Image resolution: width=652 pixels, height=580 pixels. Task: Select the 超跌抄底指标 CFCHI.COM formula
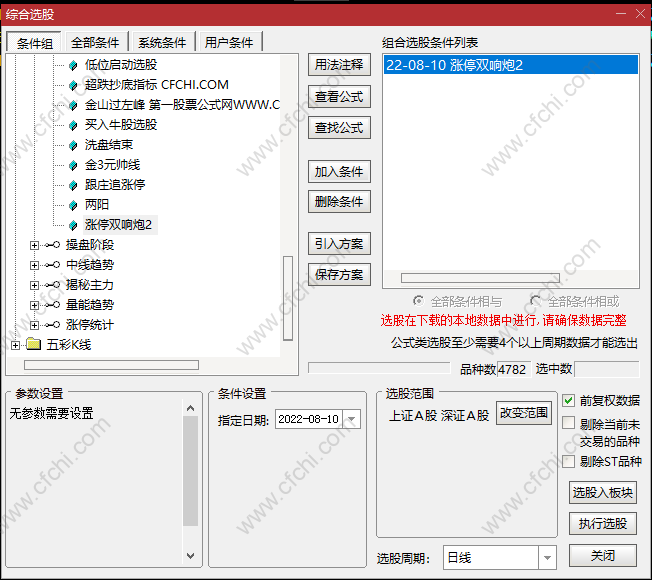pos(157,85)
